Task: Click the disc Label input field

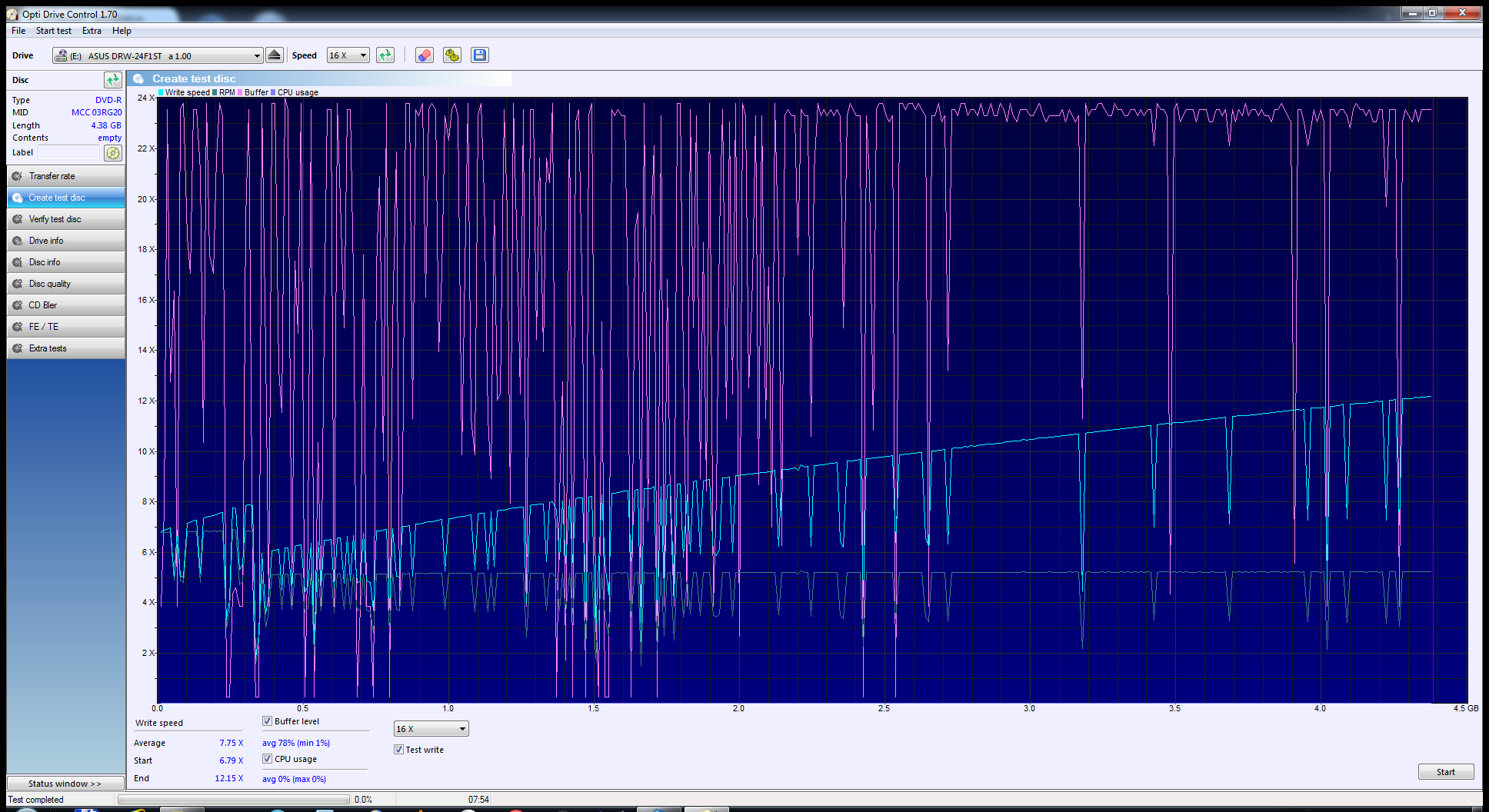Action: tap(69, 153)
